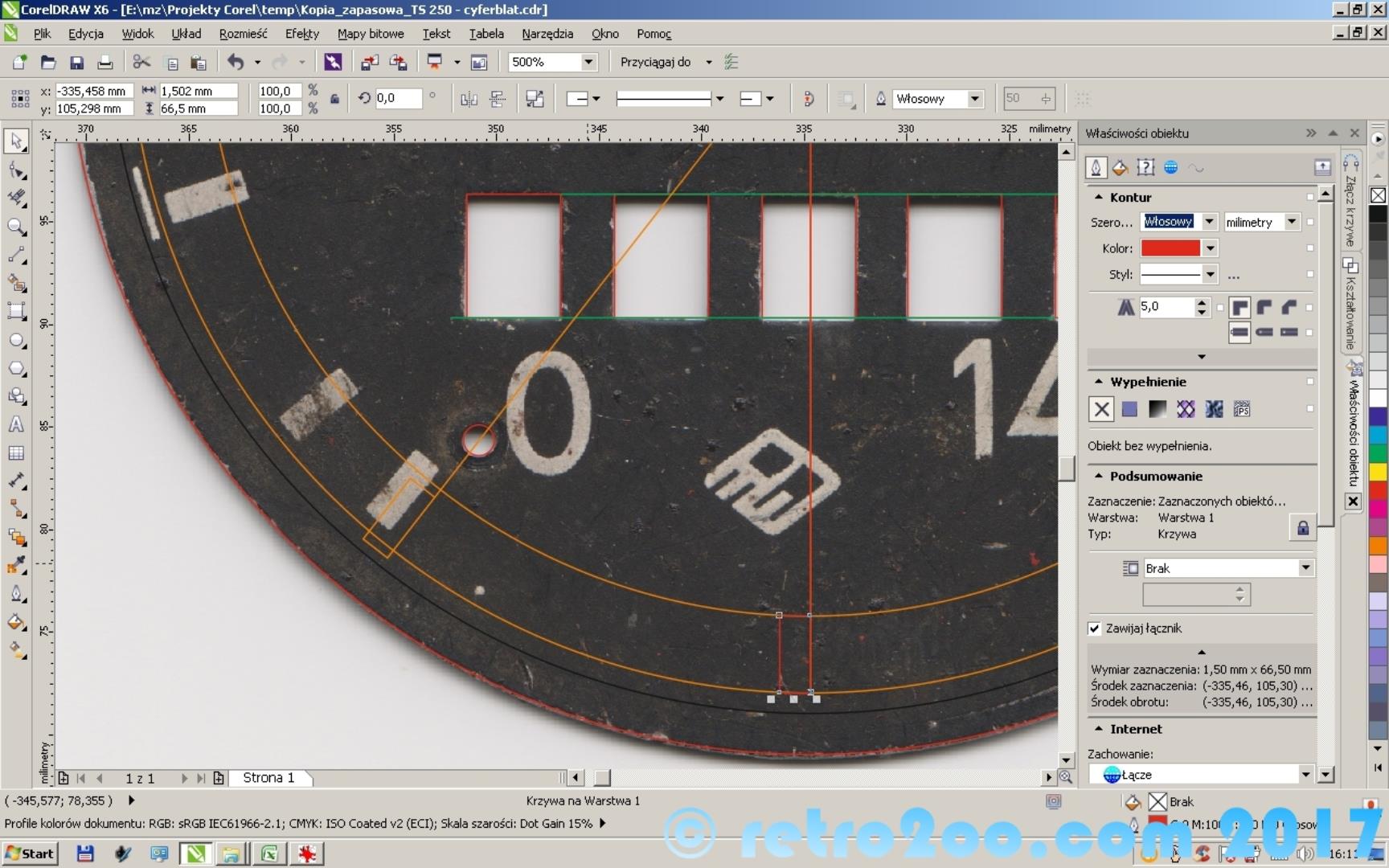This screenshot has height=868, width=1389.
Task: Toggle the lock ratio padlock button
Action: pos(334,100)
